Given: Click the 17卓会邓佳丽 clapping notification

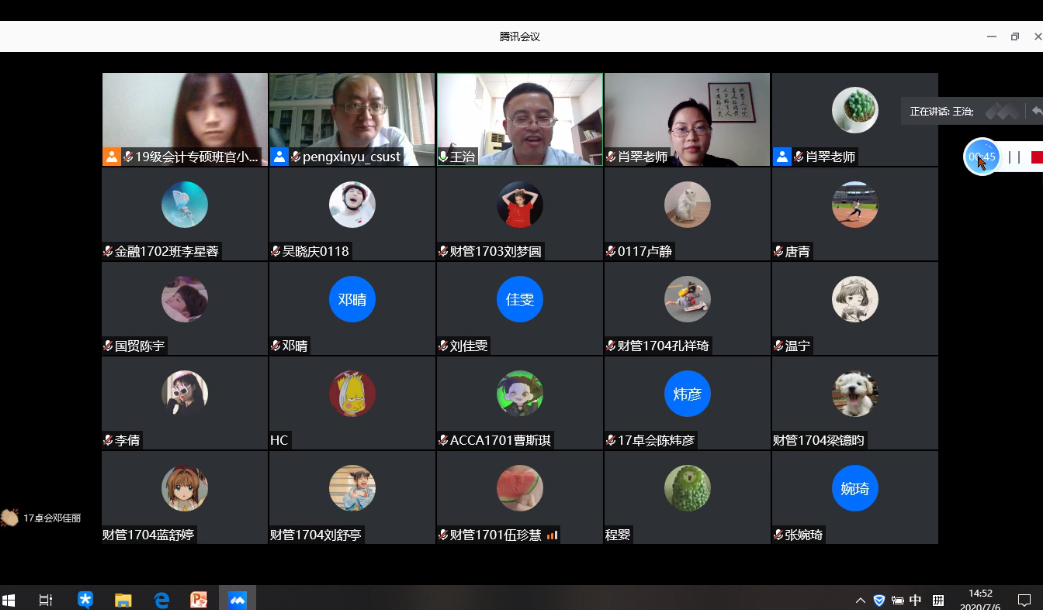Looking at the screenshot, I should click(42, 517).
